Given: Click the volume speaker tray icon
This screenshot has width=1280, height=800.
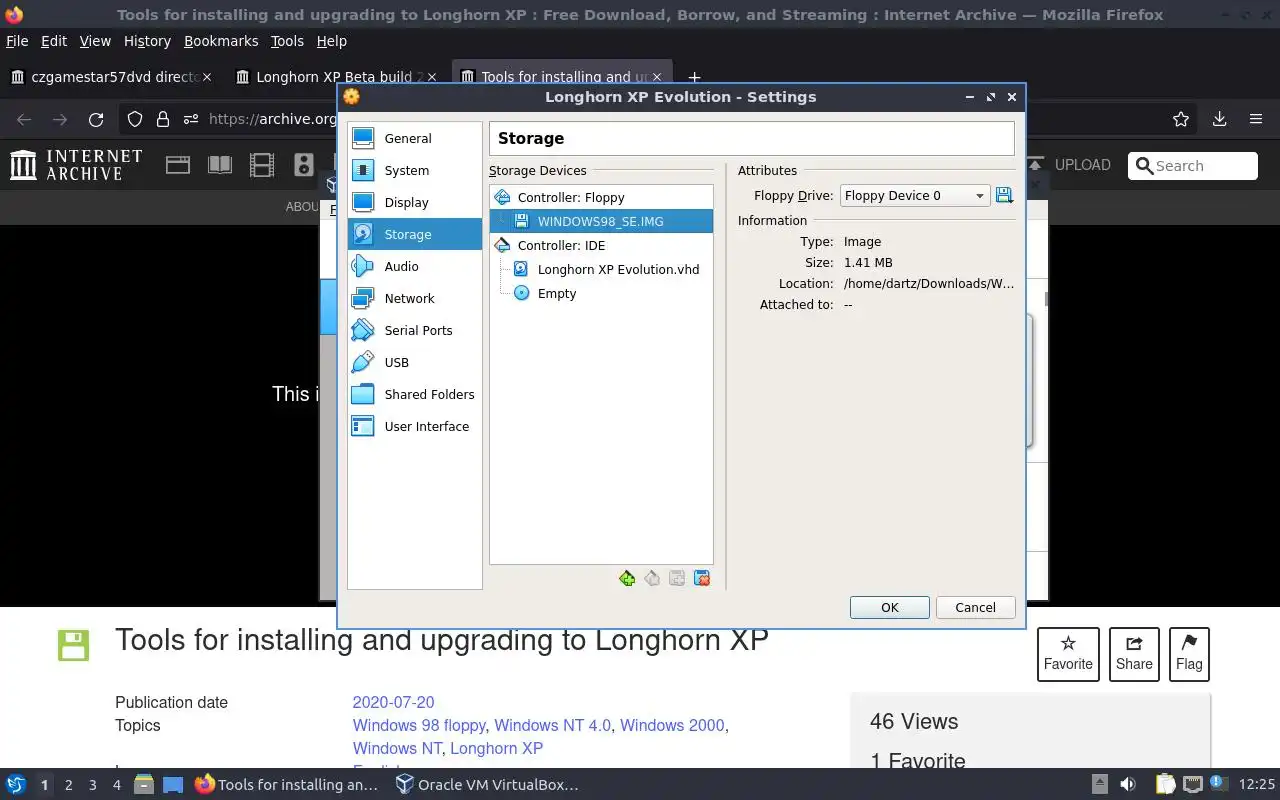Looking at the screenshot, I should tap(1127, 785).
